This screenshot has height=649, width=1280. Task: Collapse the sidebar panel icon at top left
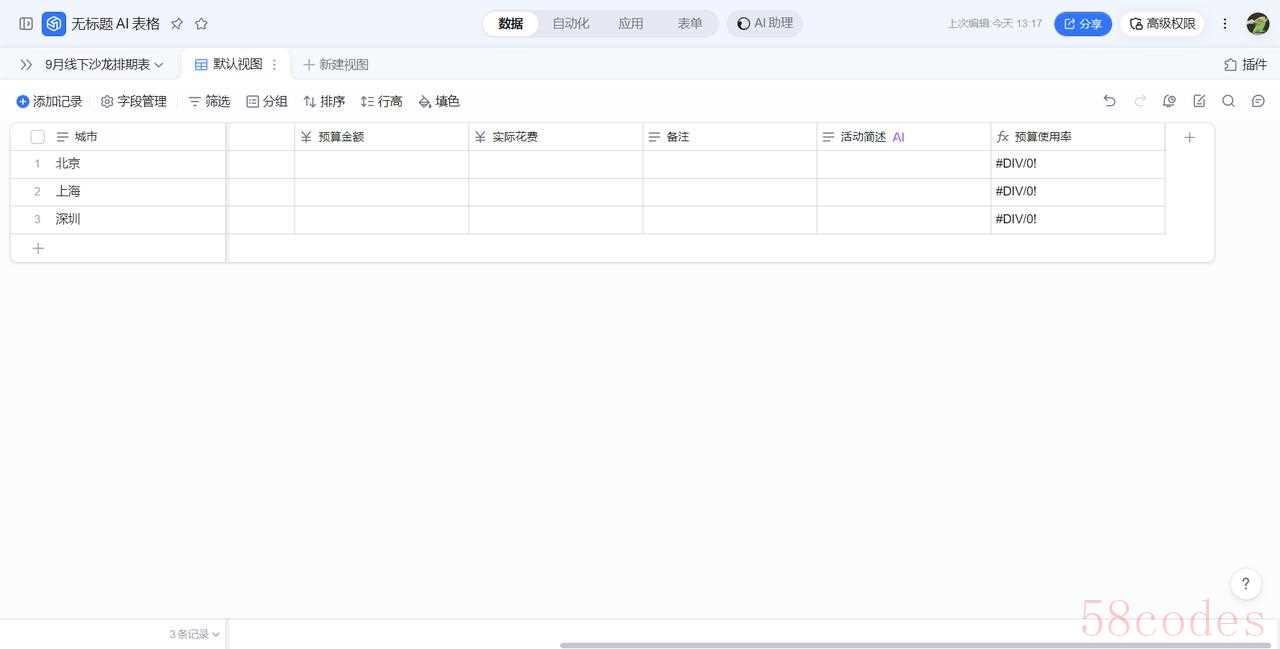point(26,24)
